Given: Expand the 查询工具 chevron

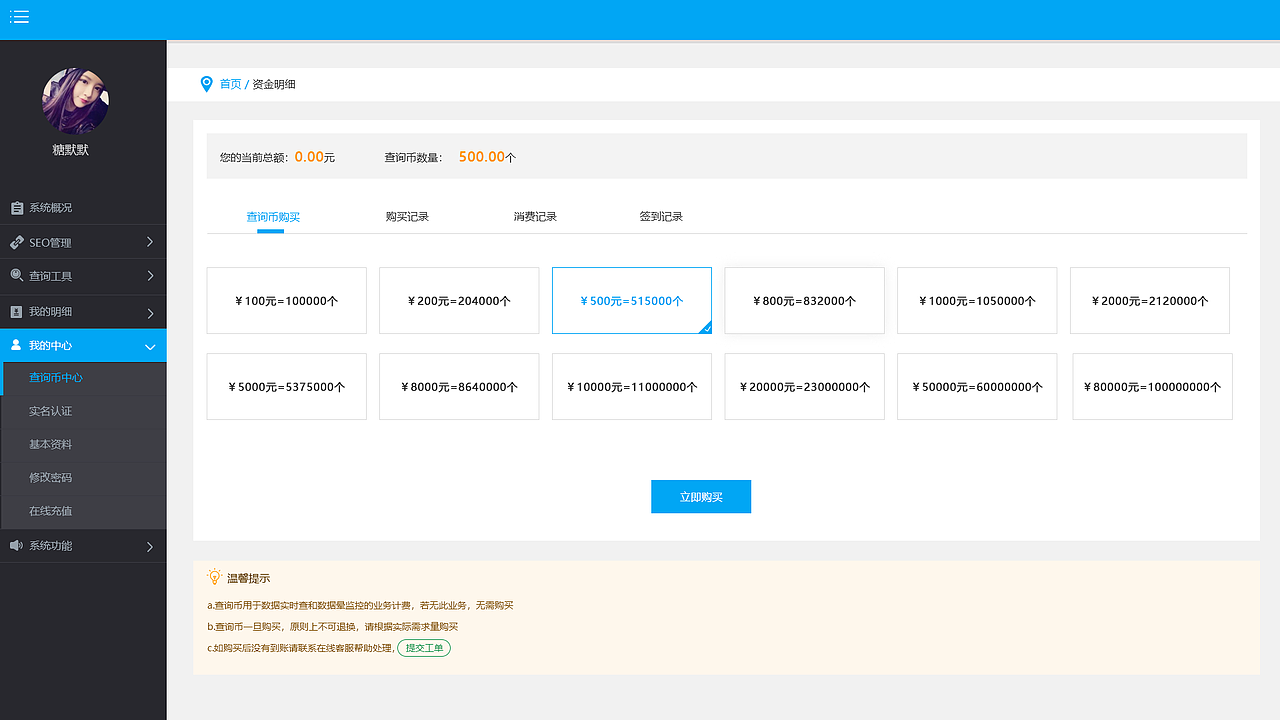Looking at the screenshot, I should [150, 276].
